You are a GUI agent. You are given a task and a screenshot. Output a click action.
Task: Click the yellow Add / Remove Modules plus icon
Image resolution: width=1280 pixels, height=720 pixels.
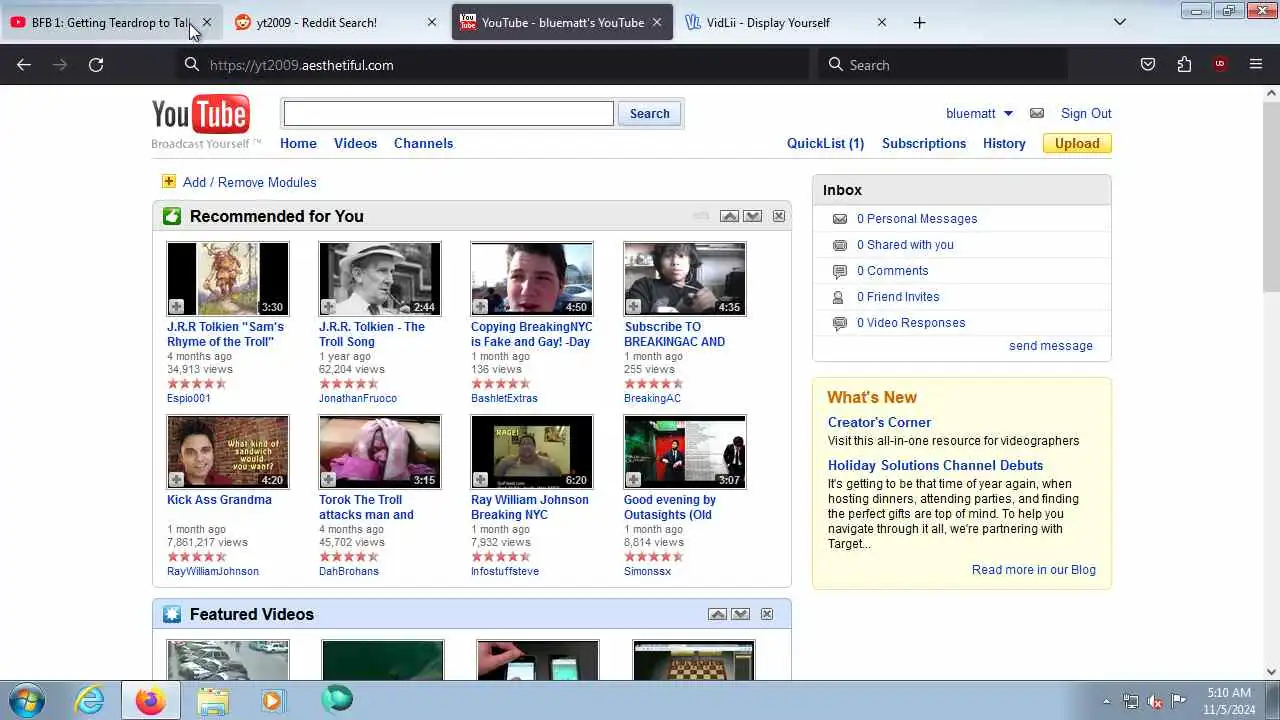tap(168, 181)
